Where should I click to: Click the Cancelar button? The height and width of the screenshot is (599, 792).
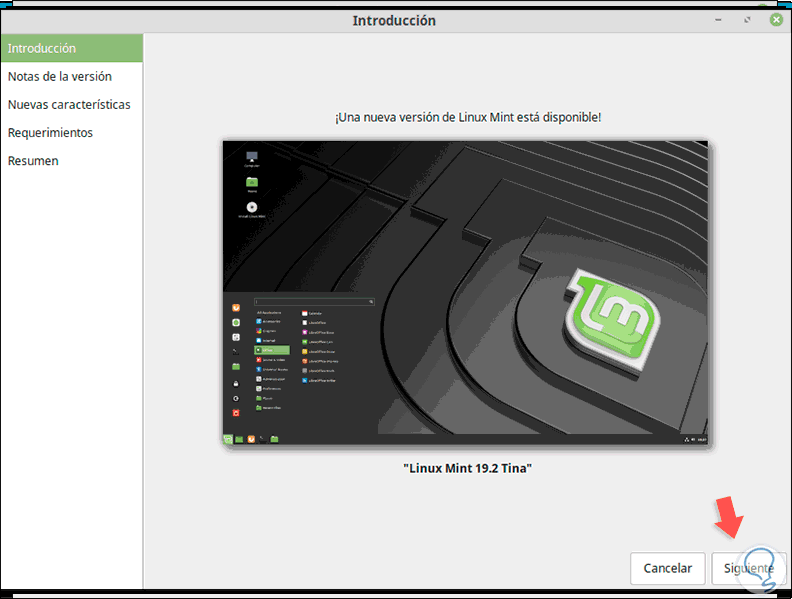(x=667, y=568)
